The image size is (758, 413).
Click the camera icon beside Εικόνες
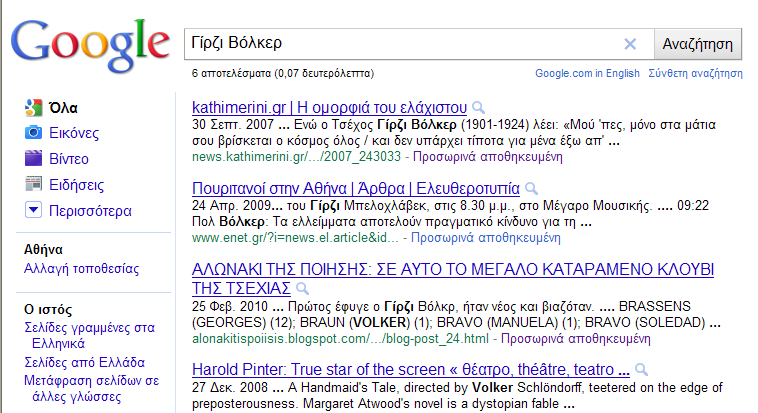click(33, 132)
